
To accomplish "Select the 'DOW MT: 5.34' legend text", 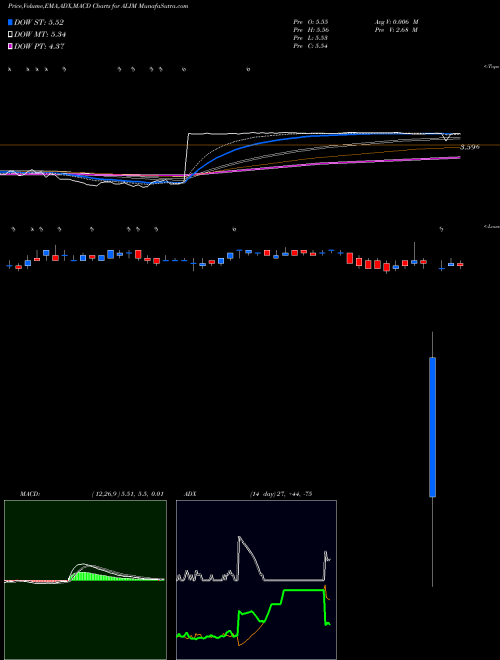I will [x=40, y=34].
